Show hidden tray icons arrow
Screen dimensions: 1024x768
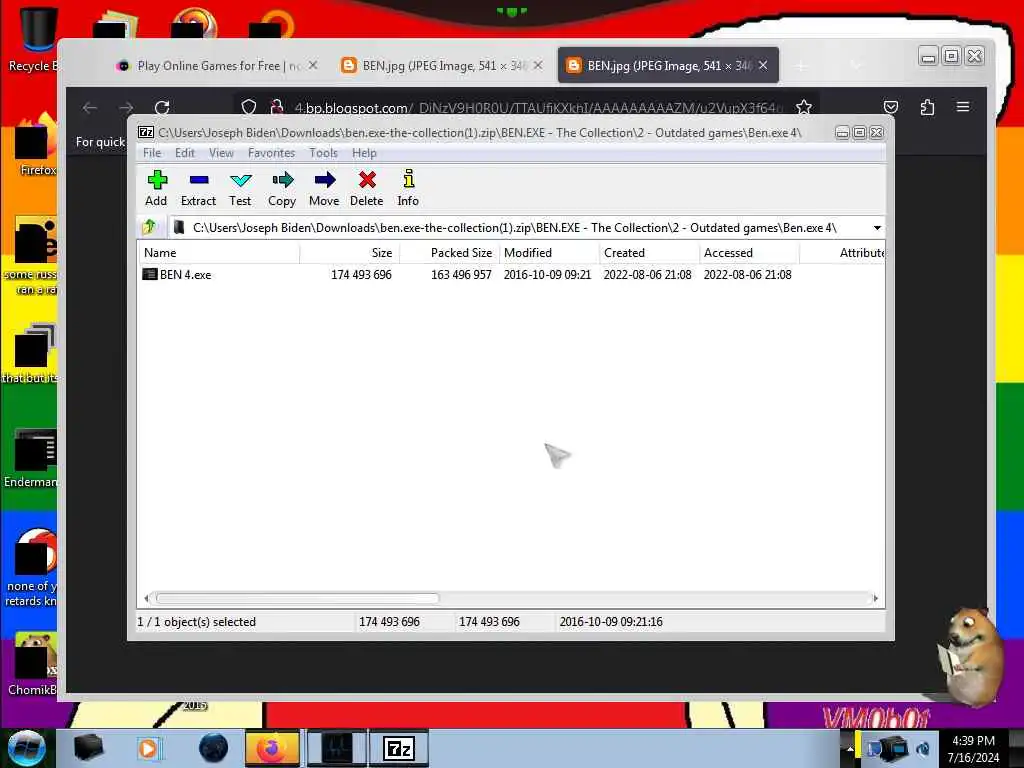(x=850, y=748)
